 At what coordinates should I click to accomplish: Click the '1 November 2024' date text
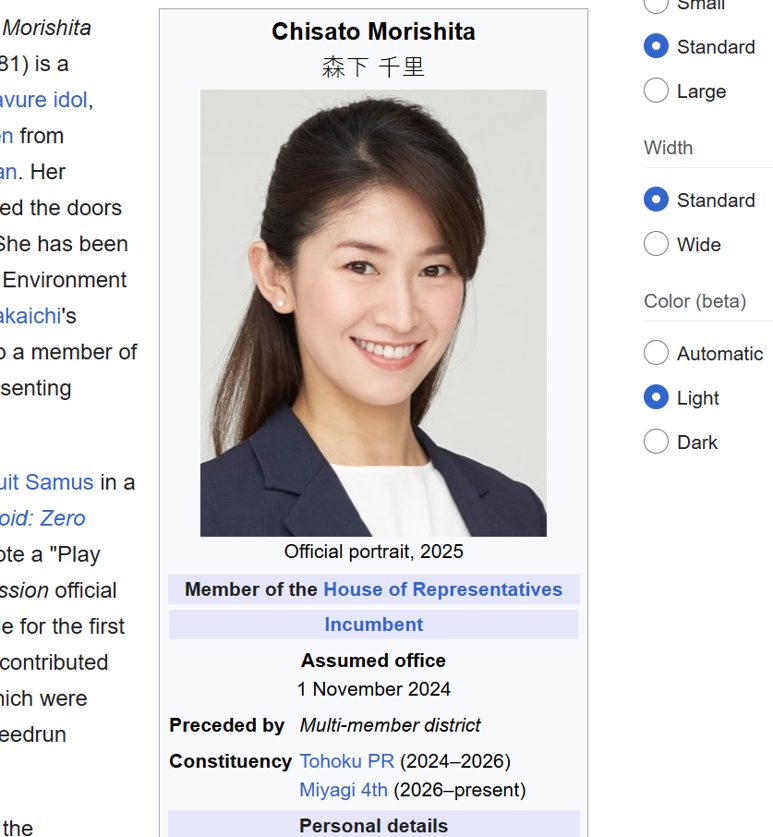[374, 689]
